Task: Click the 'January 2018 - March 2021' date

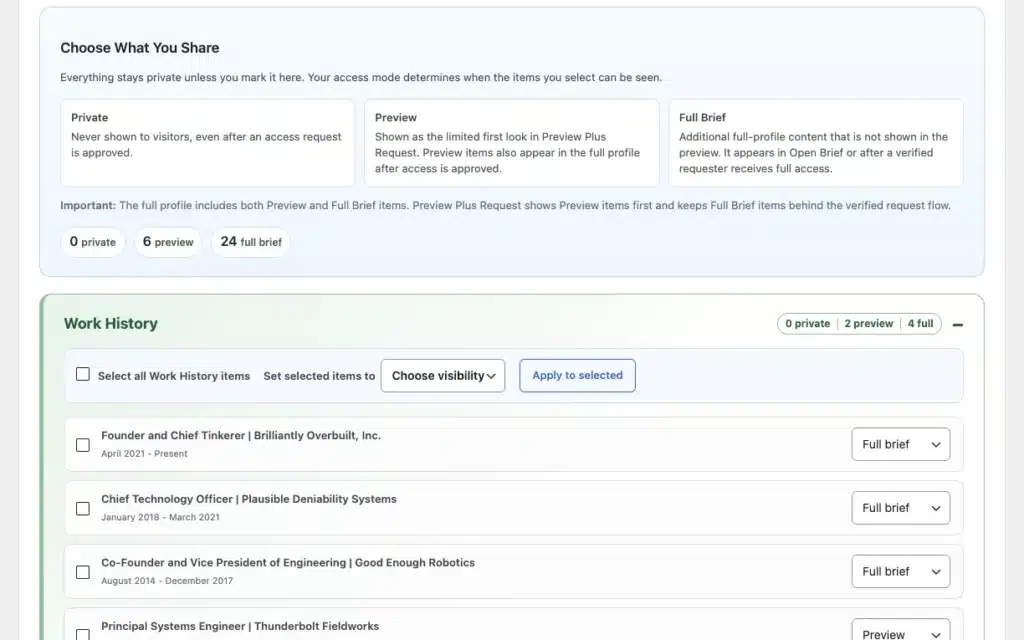Action: click(x=161, y=517)
